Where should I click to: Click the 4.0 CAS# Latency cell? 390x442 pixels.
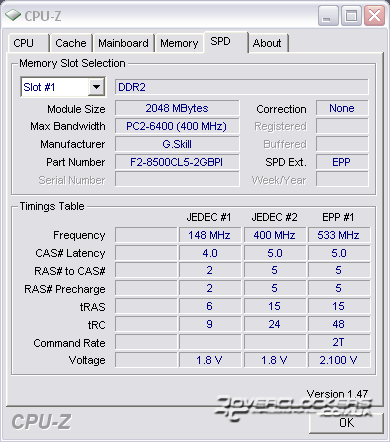click(209, 253)
